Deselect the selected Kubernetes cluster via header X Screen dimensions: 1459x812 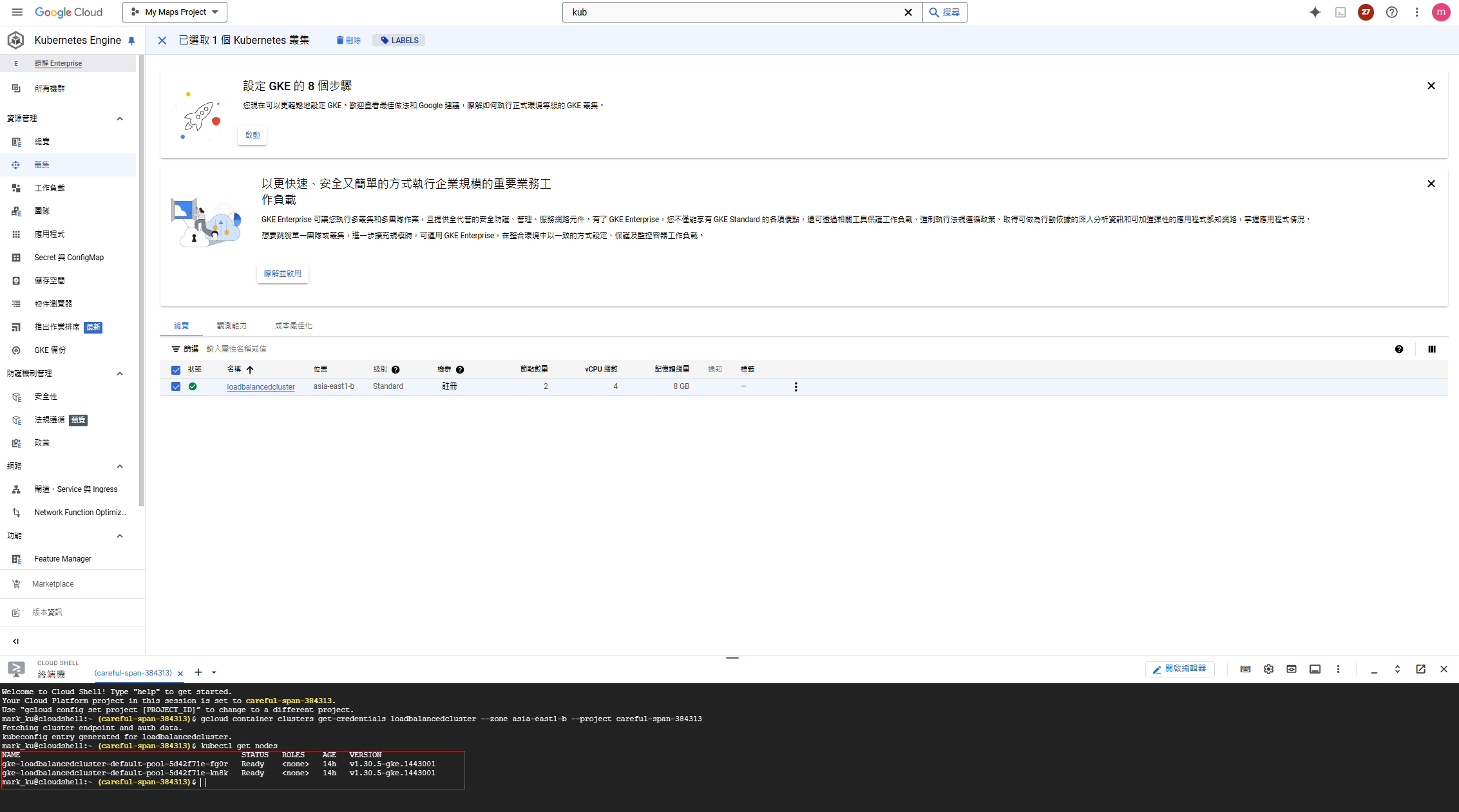point(162,40)
